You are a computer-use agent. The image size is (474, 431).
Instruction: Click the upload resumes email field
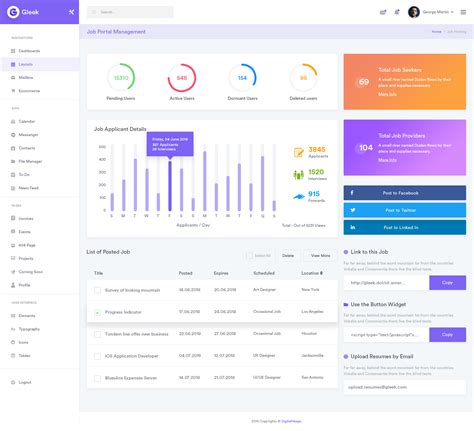point(405,387)
